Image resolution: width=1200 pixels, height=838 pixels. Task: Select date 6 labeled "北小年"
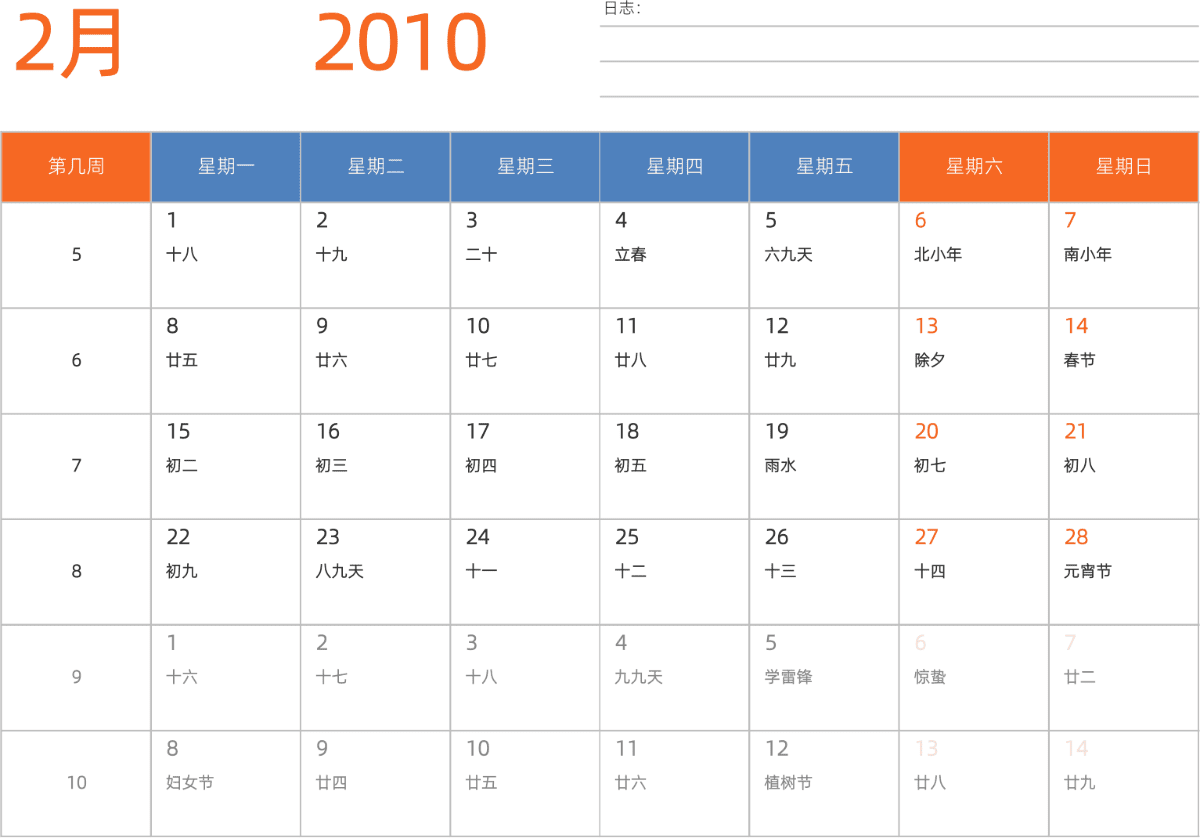pyautogui.click(x=974, y=255)
